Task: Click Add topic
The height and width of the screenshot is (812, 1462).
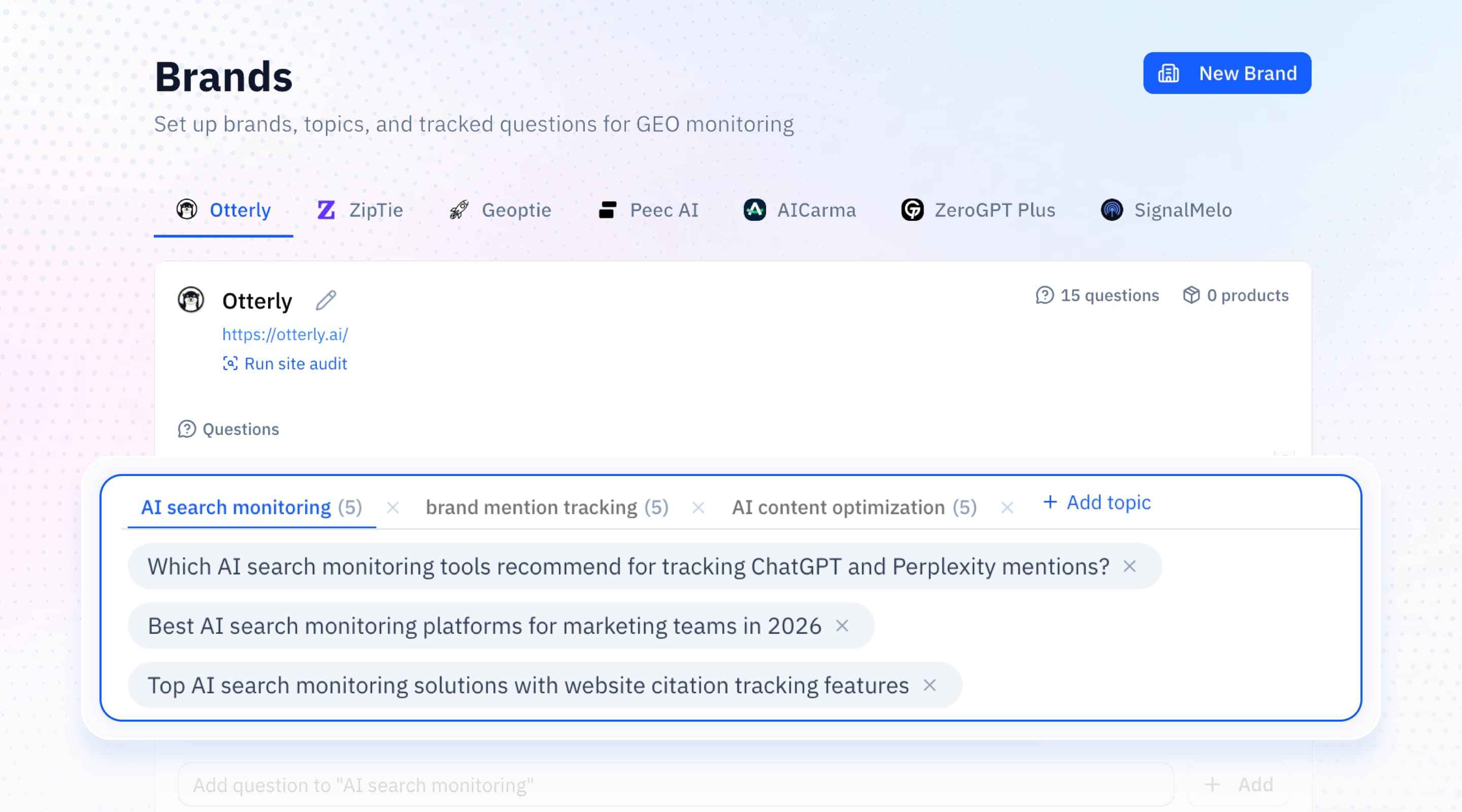Action: pos(1096,502)
